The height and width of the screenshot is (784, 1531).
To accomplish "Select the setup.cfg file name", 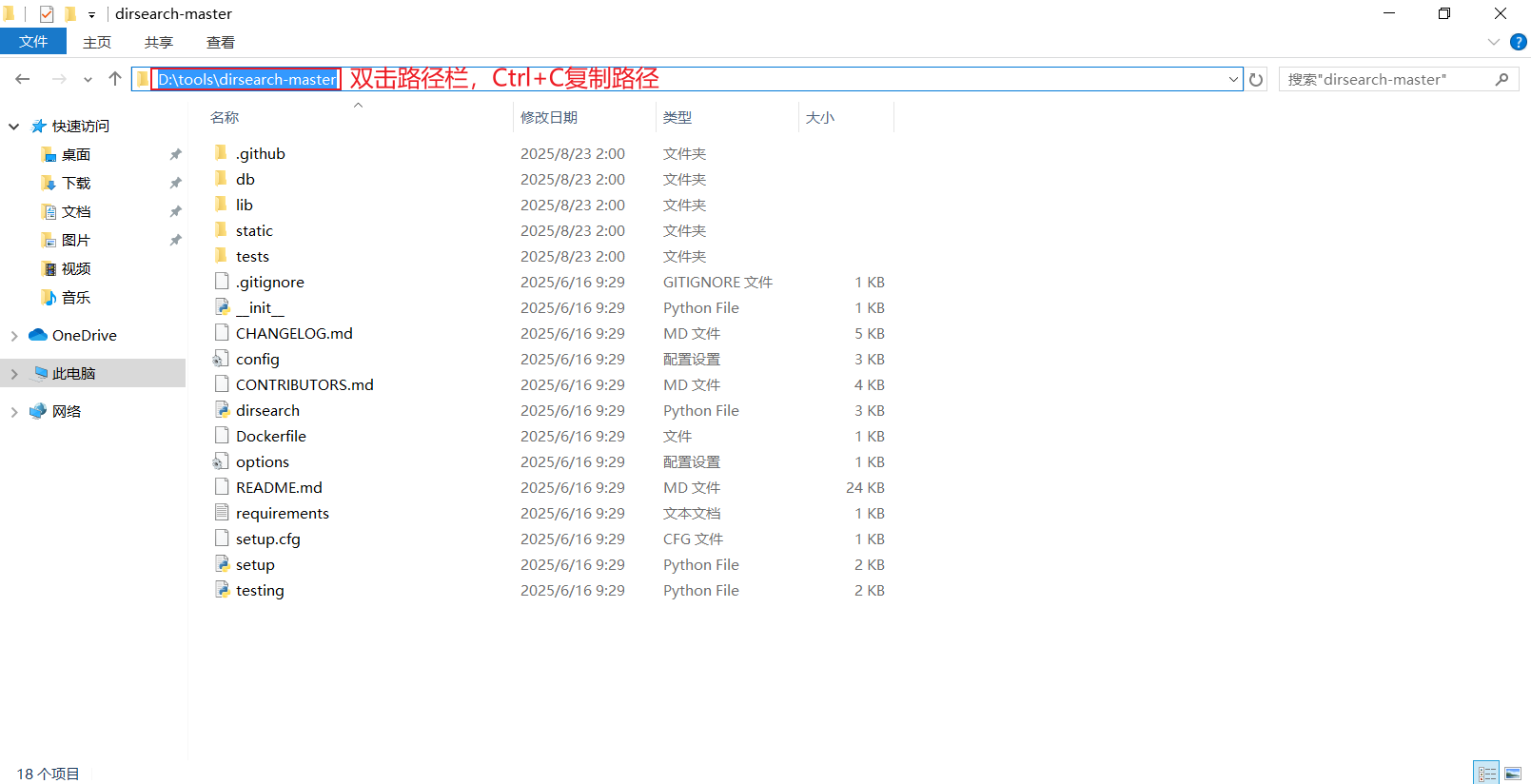I will 268,539.
